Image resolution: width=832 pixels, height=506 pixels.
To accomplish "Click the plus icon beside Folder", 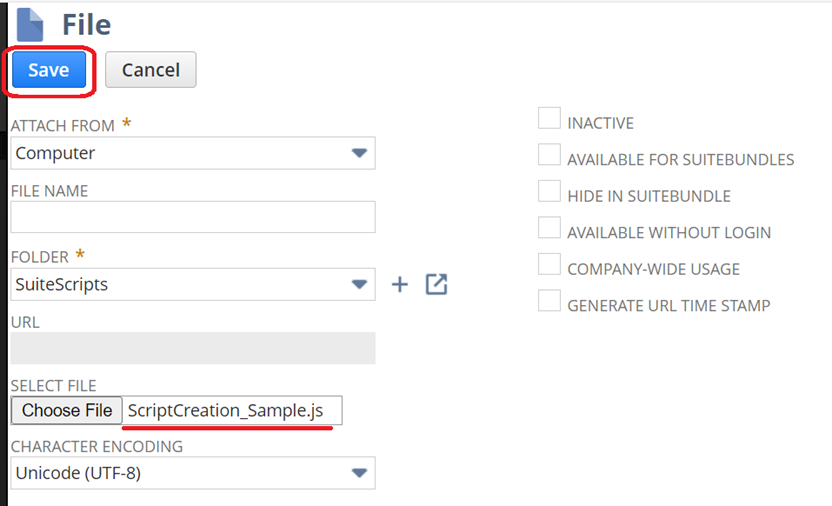I will click(x=400, y=285).
